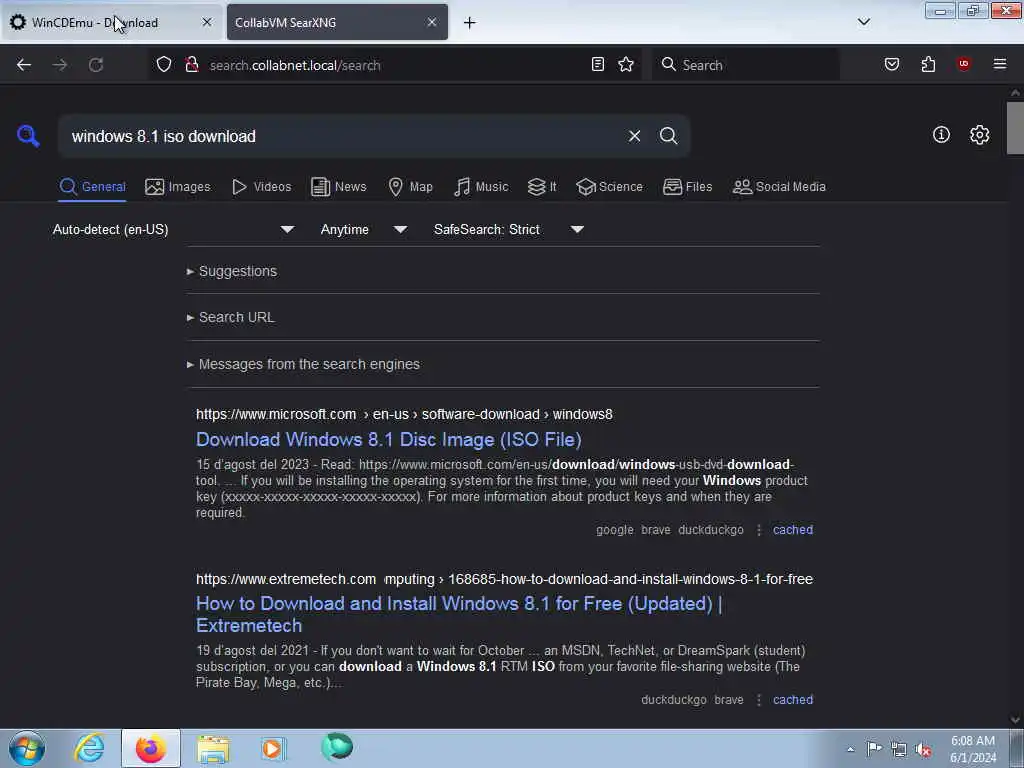Switch to Files search category
This screenshot has width=1024, height=768.
(687, 187)
